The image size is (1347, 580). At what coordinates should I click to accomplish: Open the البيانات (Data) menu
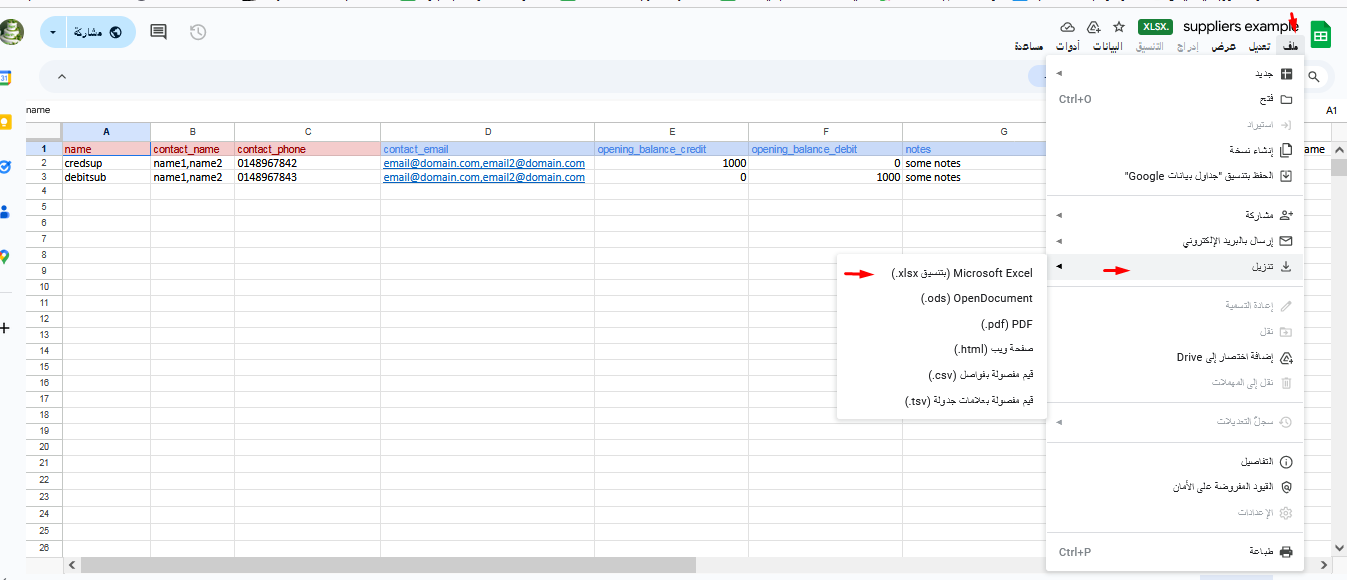coord(1107,46)
